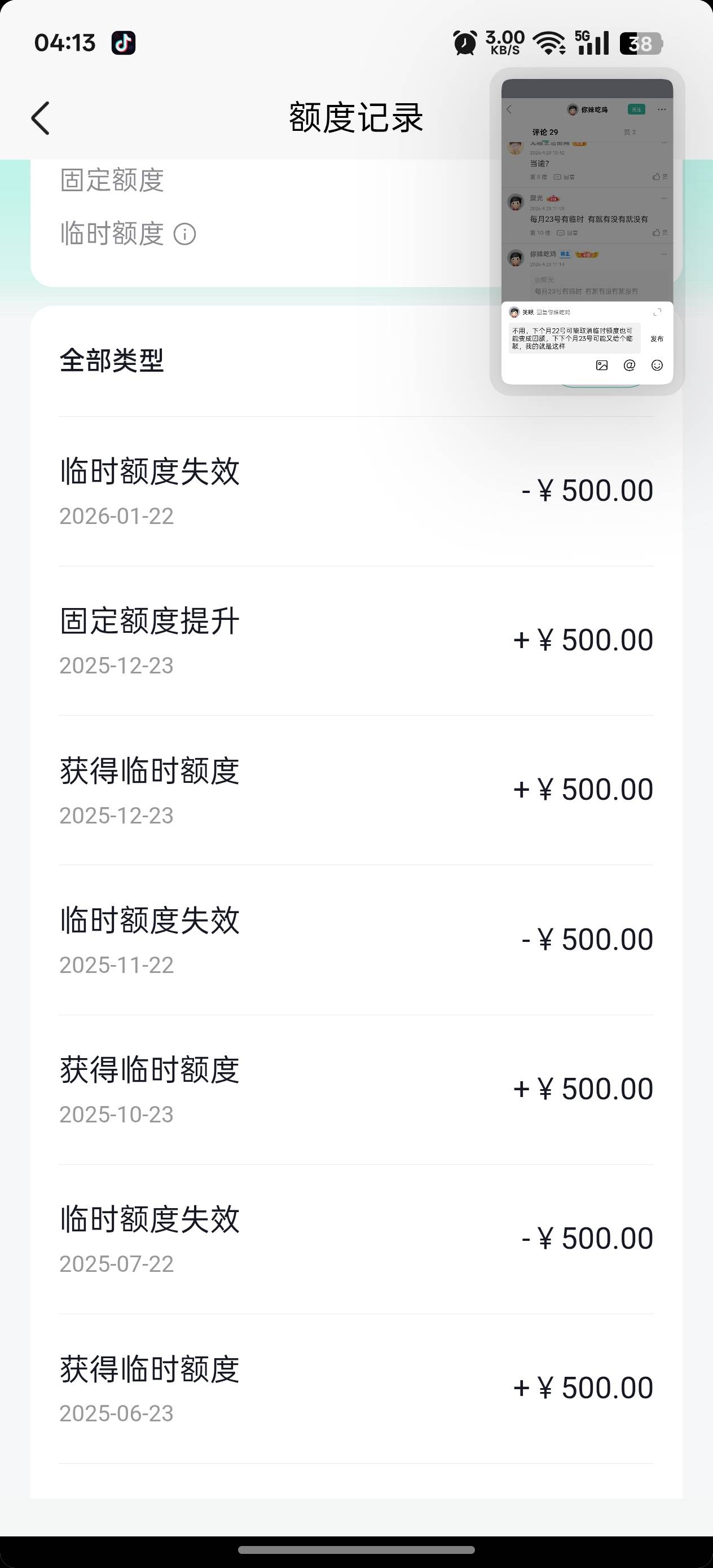The height and width of the screenshot is (1568, 713).
Task: Open the 获得临时额度 entry dated 2025-10-23
Action: pyautogui.click(x=356, y=1090)
